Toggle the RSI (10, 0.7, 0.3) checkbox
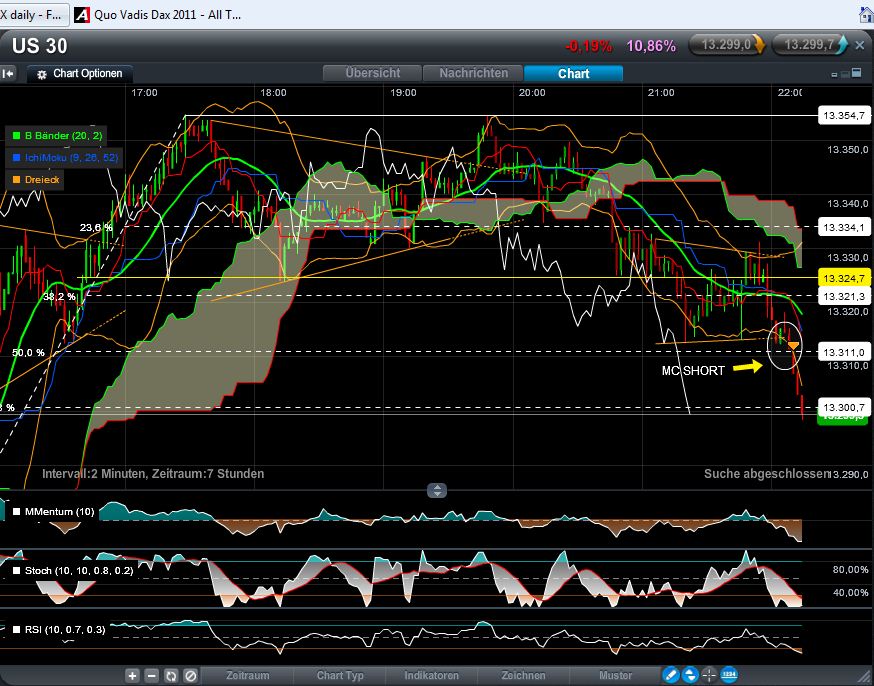 17,630
